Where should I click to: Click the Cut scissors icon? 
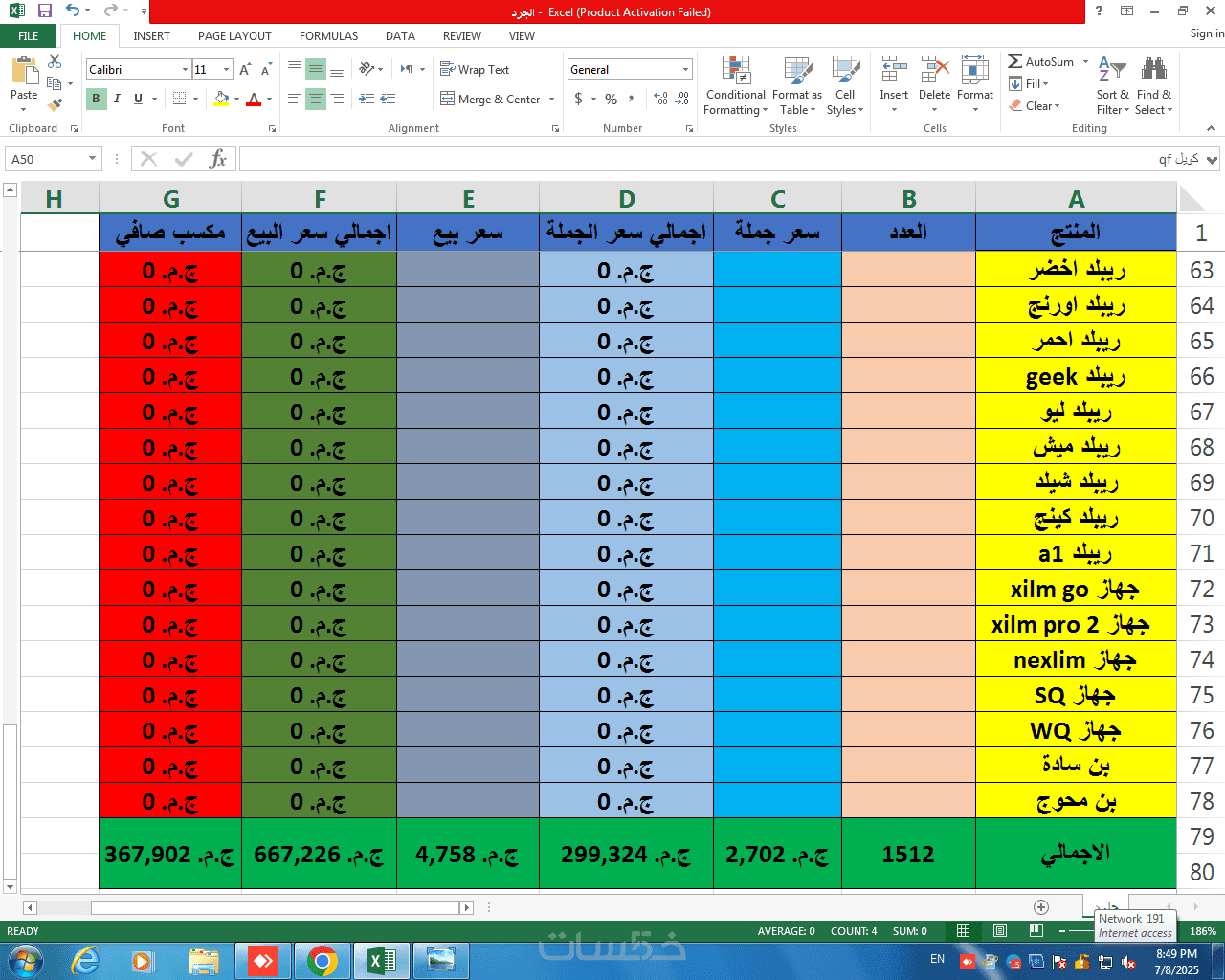[x=55, y=61]
